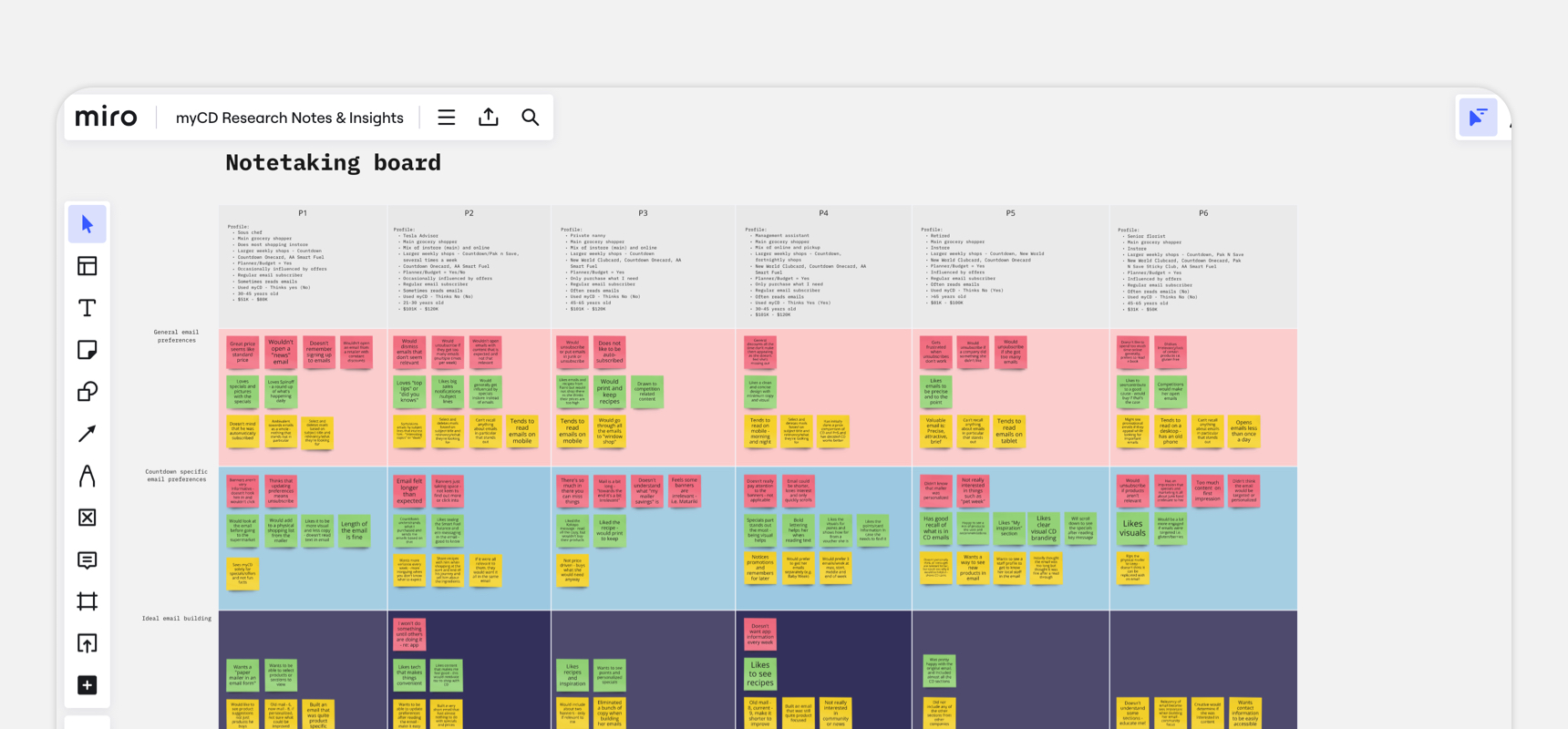Choose the Shapes tool

88,392
